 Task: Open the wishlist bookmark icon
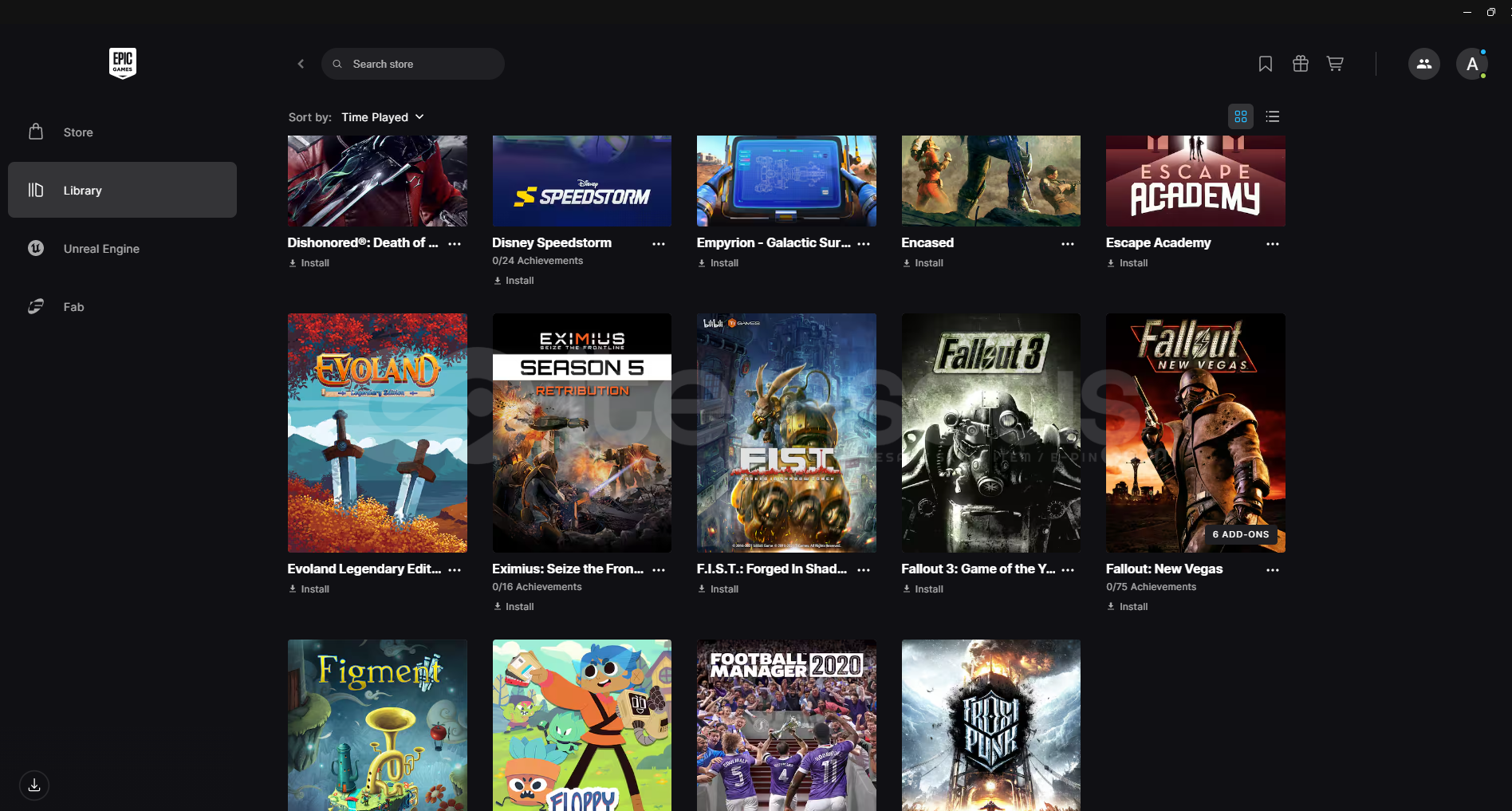pos(1266,64)
